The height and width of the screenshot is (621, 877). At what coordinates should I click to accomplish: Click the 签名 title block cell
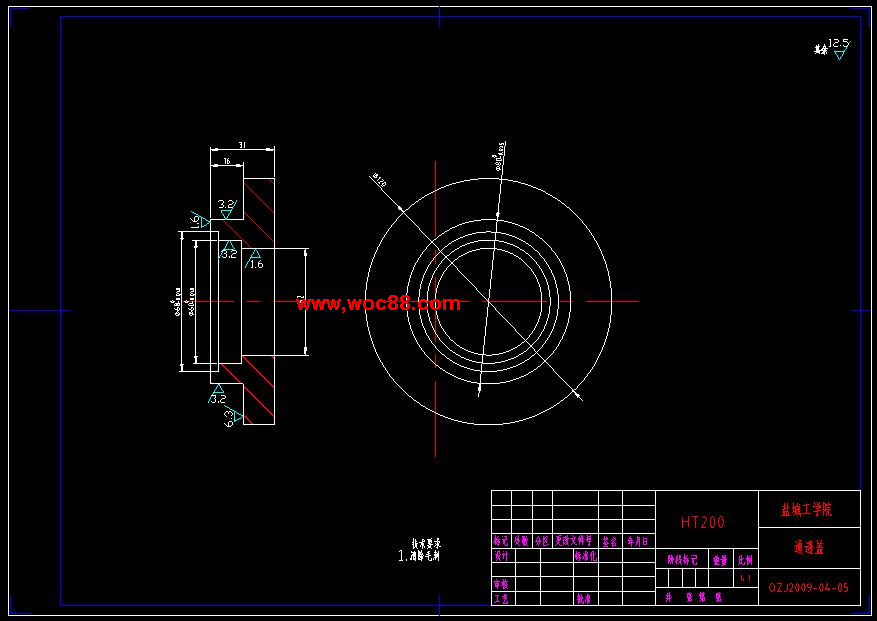(610, 541)
